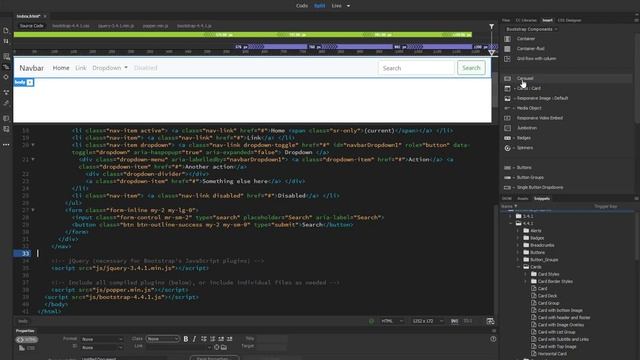640x360 pixels.
Task: Insert the Media Object component
Action: [x=529, y=108]
